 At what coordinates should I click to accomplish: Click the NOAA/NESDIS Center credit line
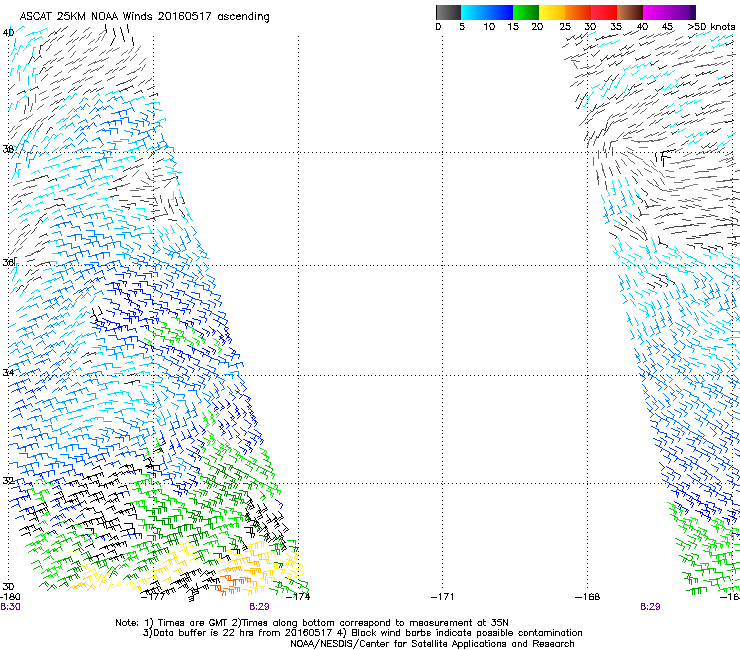pos(432,644)
